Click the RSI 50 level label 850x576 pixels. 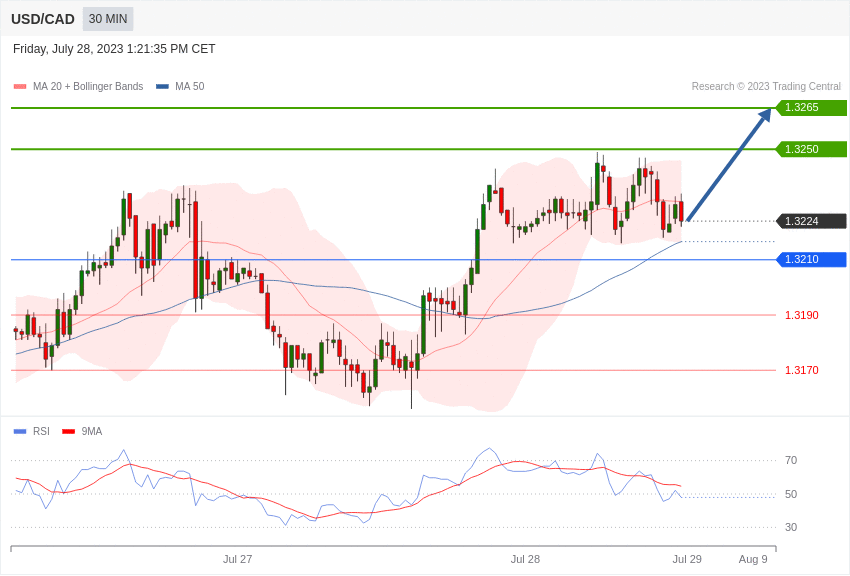pos(791,494)
